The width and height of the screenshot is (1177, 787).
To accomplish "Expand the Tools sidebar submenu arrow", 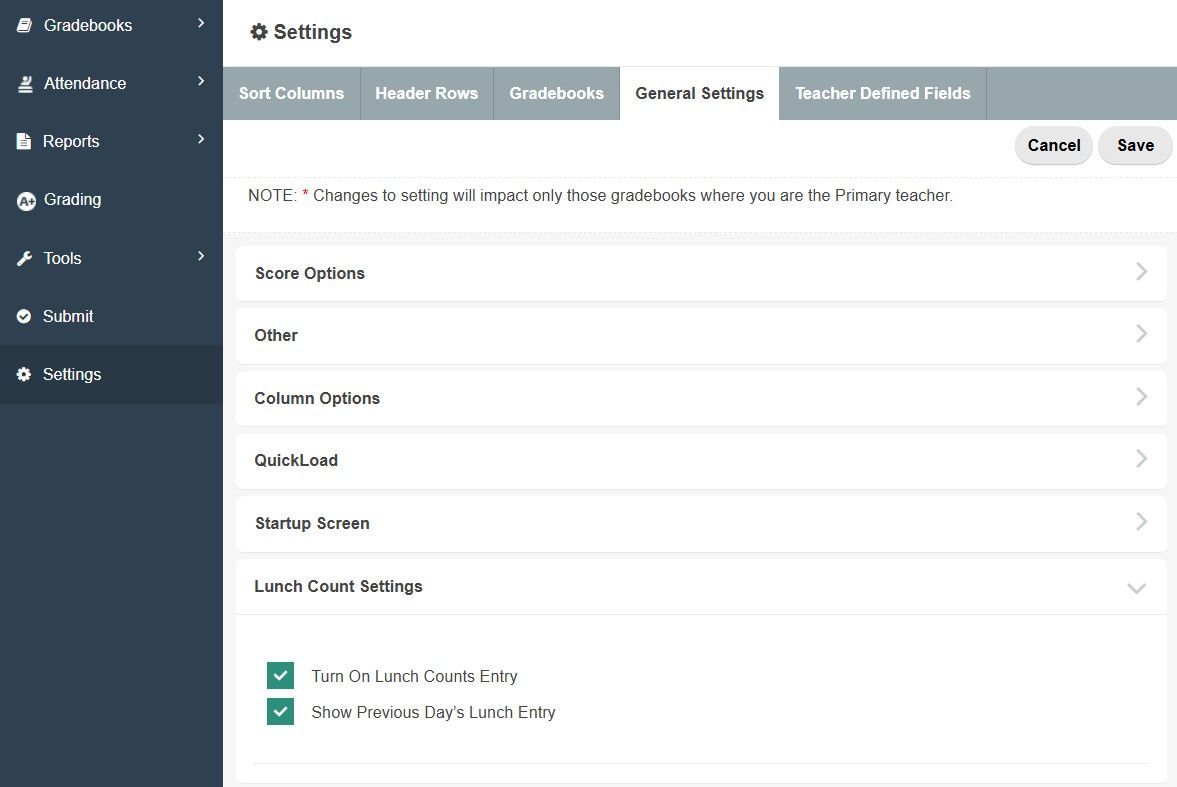I will [200, 256].
